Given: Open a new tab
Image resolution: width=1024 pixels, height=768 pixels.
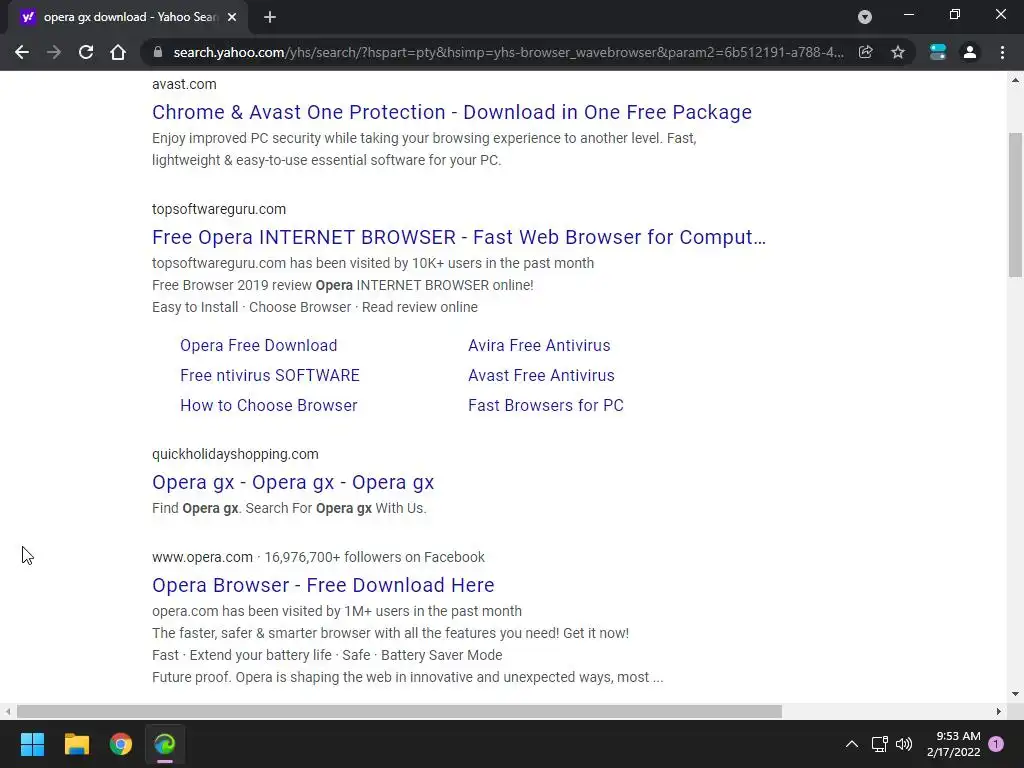Looking at the screenshot, I should pyautogui.click(x=270, y=17).
